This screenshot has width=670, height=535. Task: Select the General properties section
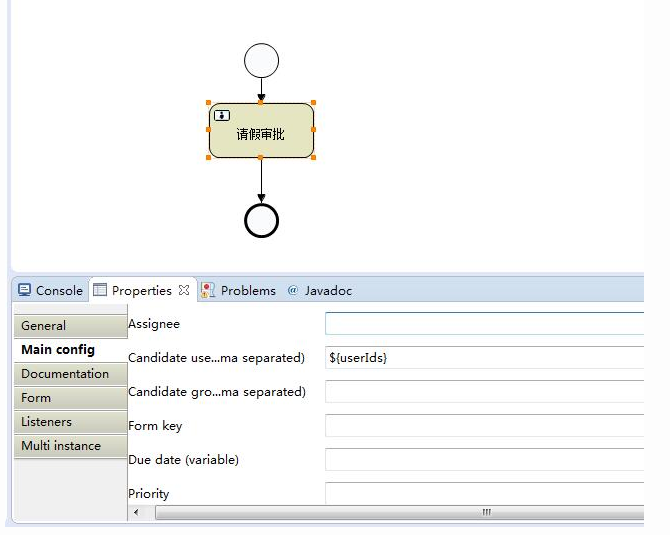tap(71, 326)
